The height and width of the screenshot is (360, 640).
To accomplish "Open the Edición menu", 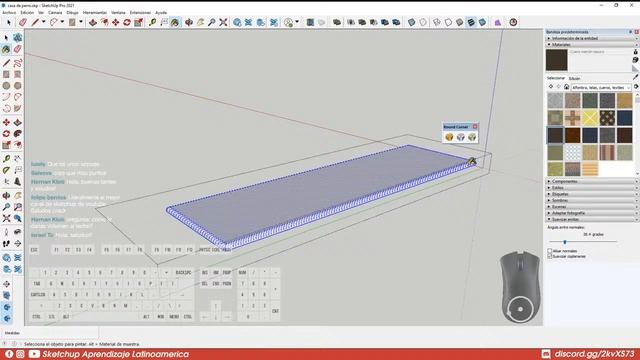I will (27, 13).
